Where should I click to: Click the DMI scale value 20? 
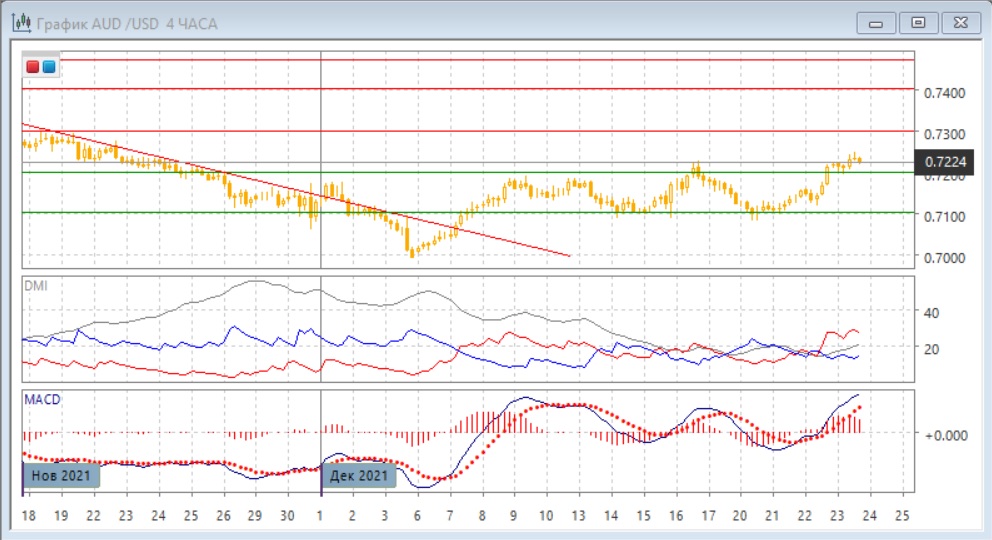pyautogui.click(x=931, y=349)
